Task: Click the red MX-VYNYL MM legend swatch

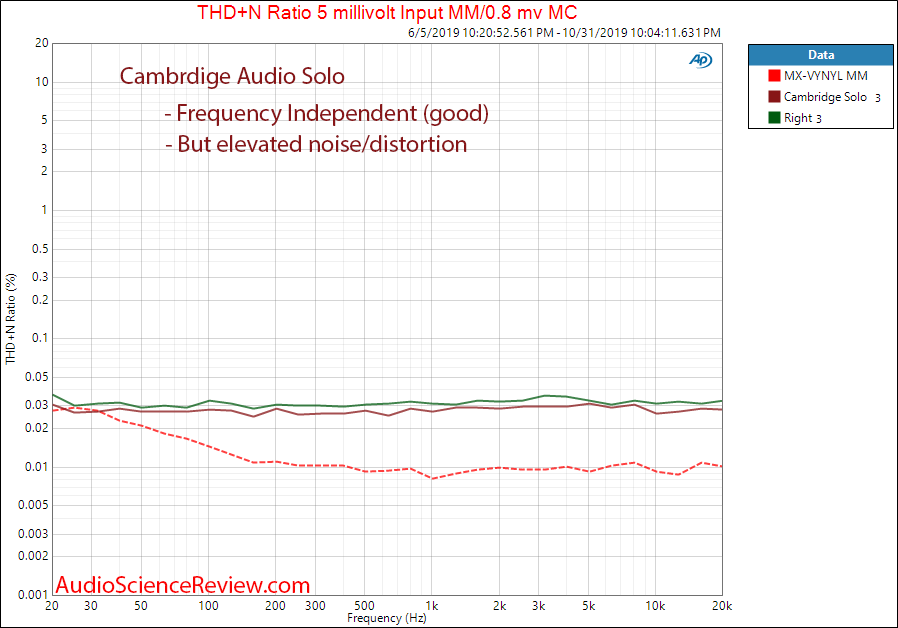Action: 774,76
